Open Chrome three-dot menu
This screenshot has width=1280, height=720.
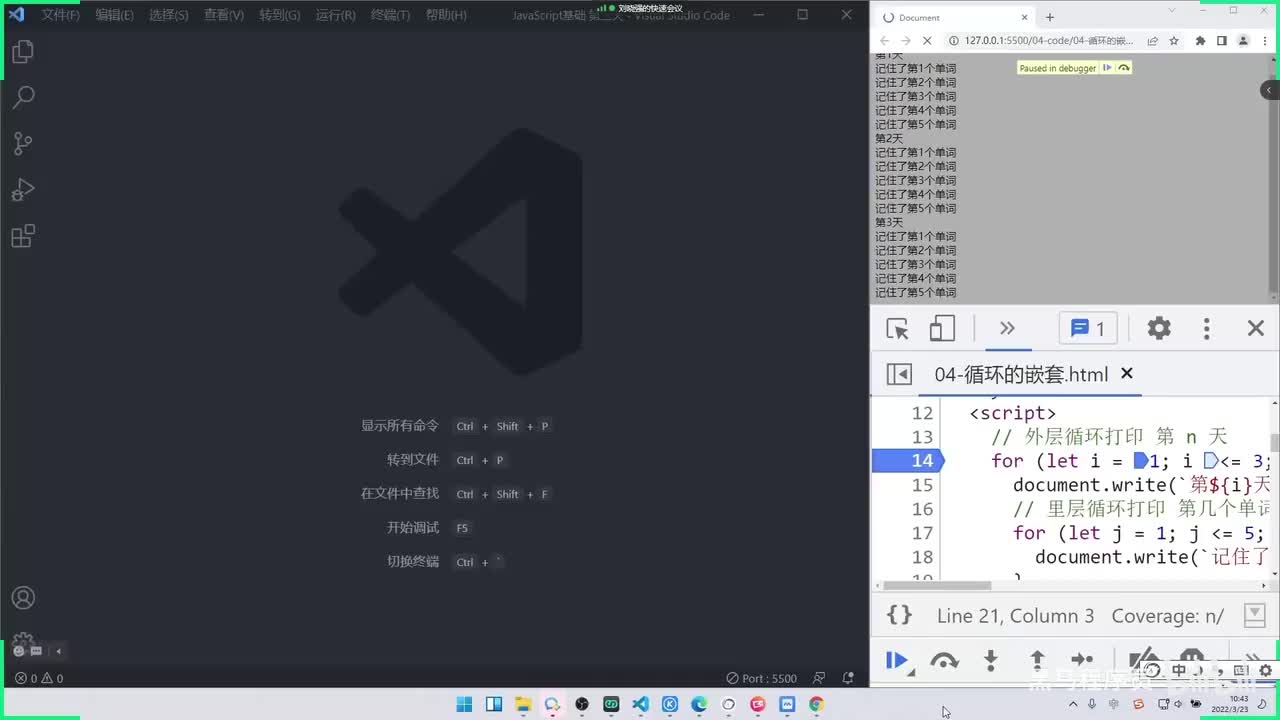1265,41
